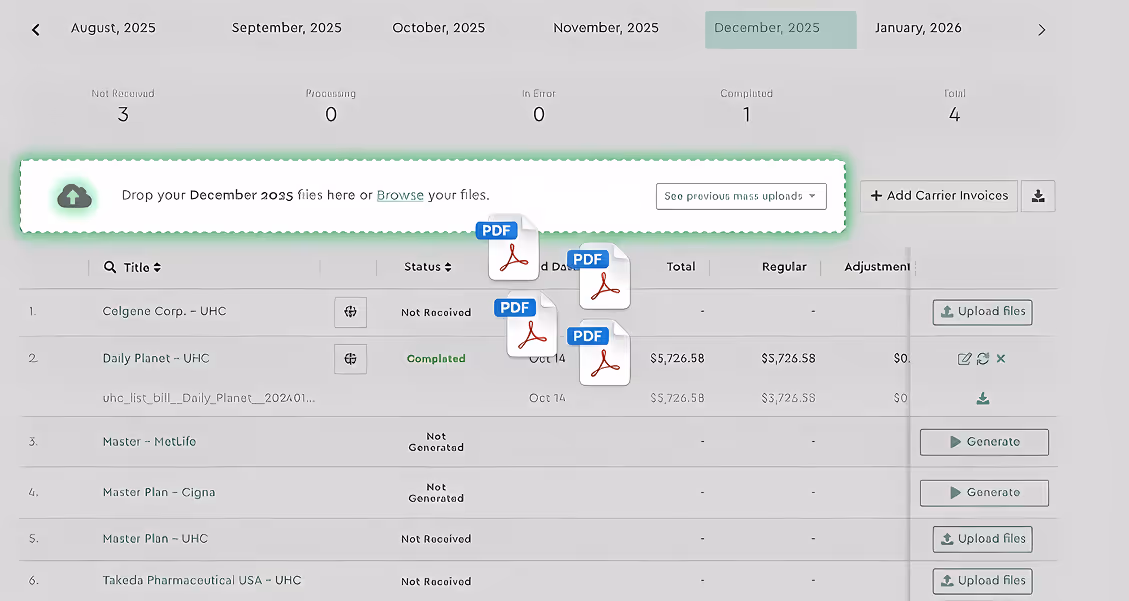Sort the table by Status column
This screenshot has width=1129, height=601.
428,267
